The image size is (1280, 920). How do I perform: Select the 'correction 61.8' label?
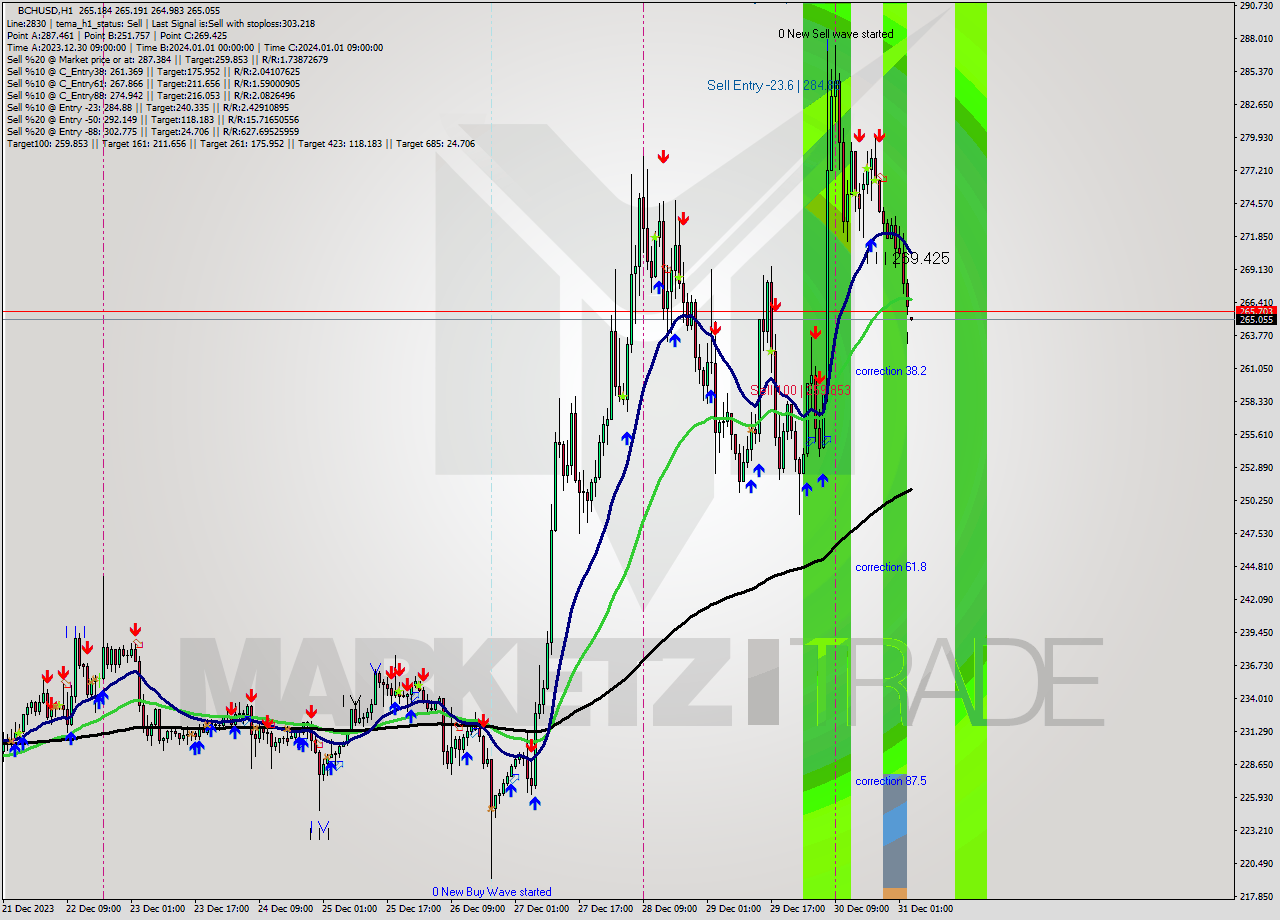[891, 567]
